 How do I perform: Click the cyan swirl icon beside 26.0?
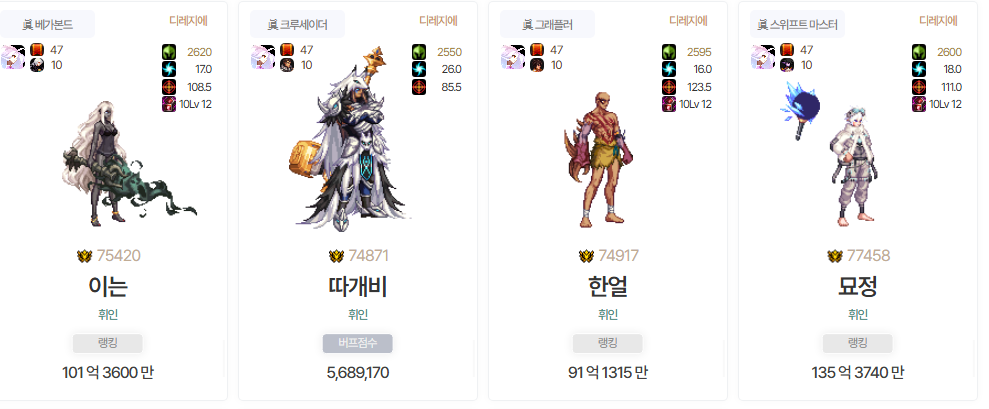pos(419,69)
